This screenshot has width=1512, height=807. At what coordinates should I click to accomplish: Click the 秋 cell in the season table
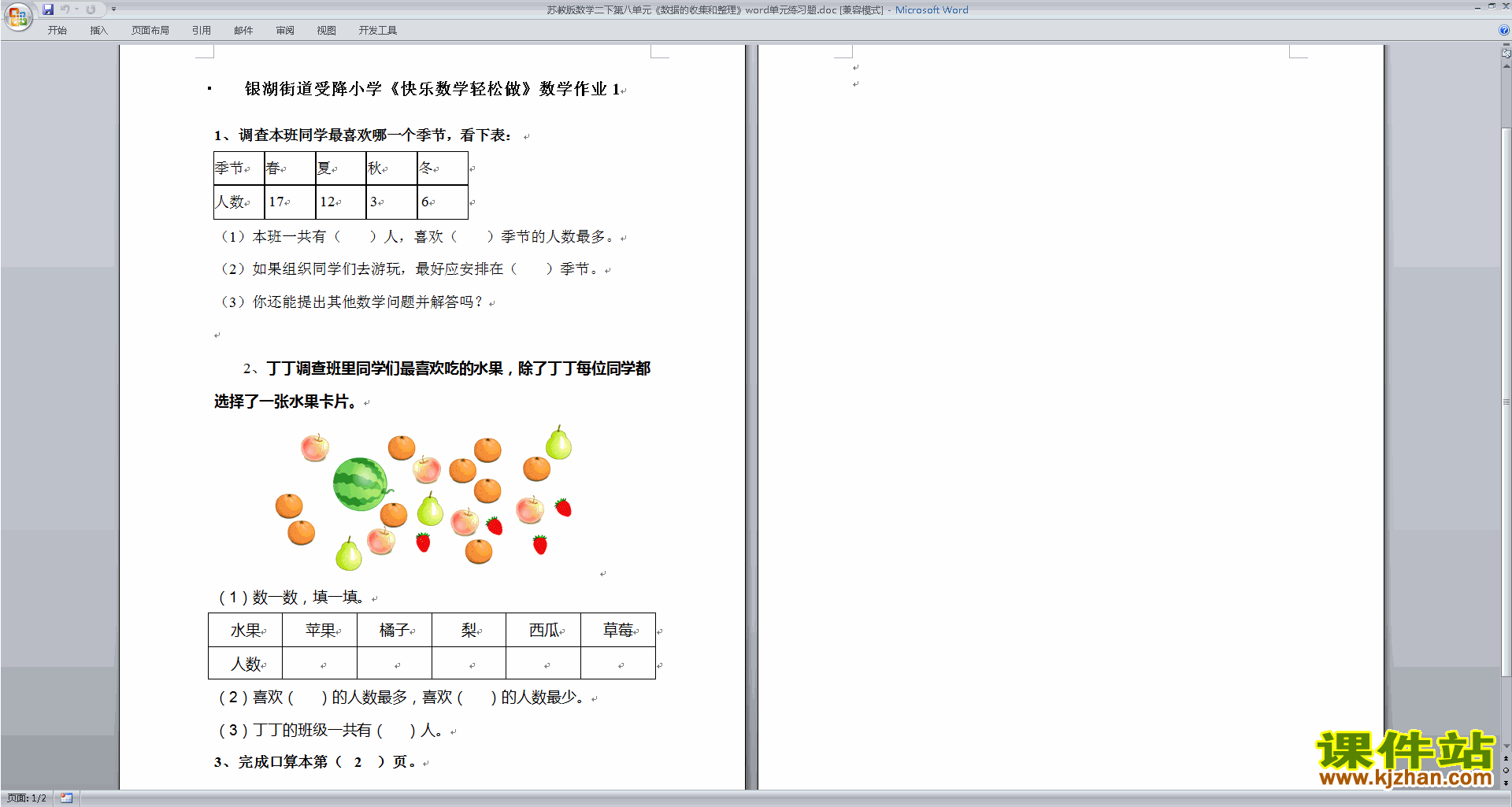(x=391, y=168)
